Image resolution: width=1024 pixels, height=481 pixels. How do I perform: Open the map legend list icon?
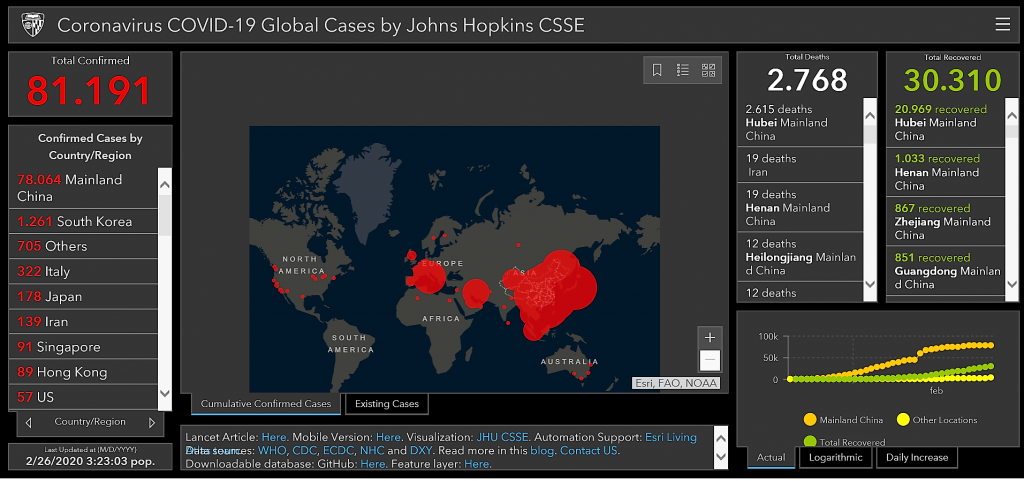coord(682,70)
